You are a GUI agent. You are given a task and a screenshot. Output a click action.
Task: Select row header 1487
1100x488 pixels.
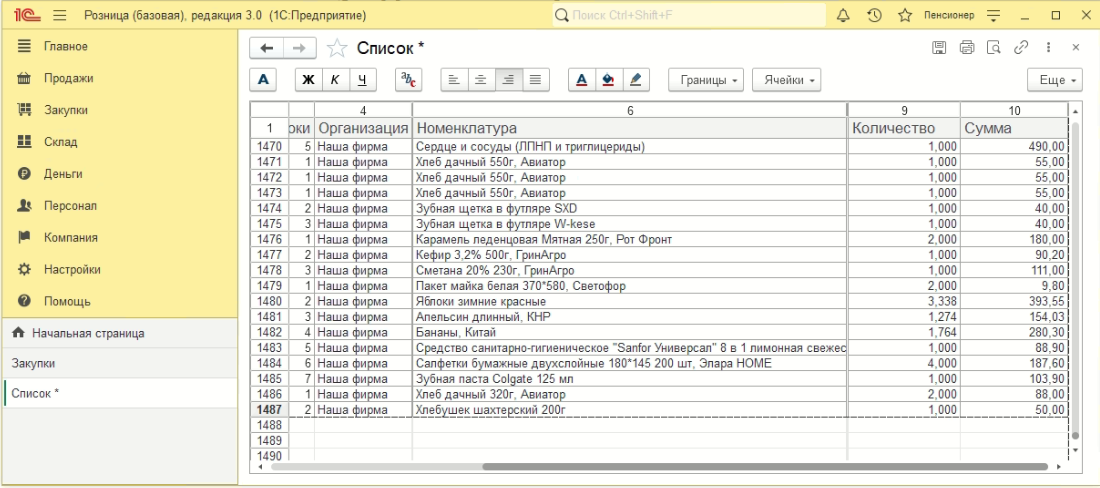[269, 409]
